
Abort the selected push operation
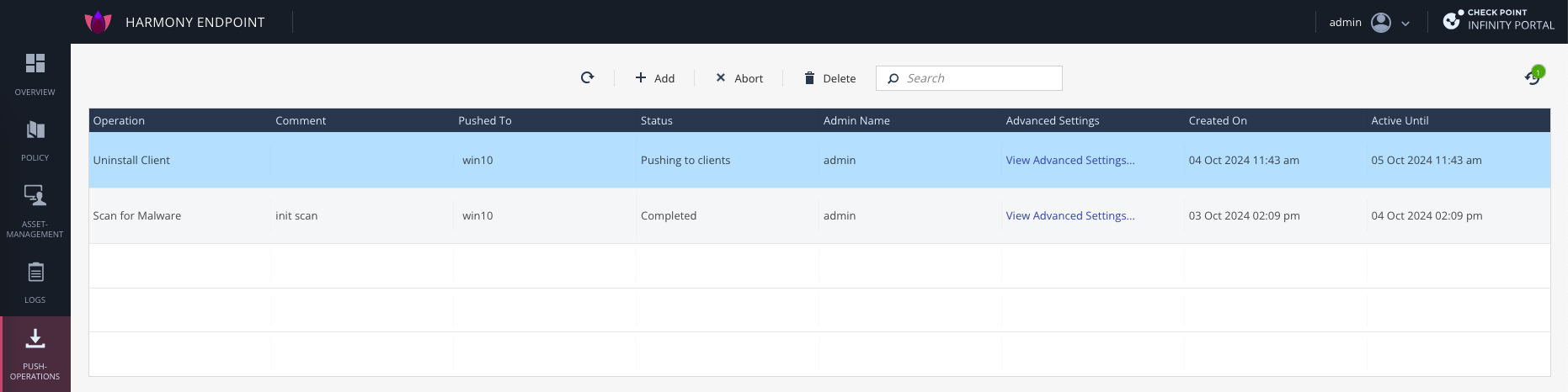[739, 78]
